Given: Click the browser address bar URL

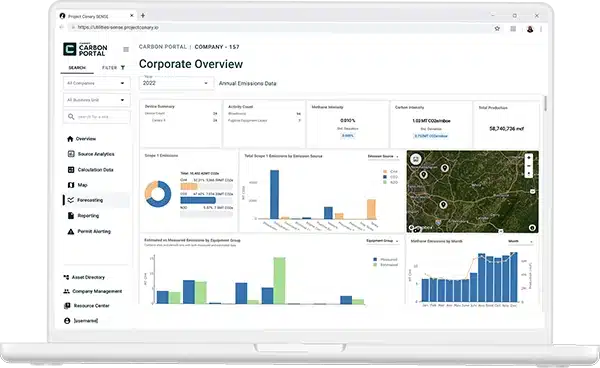Looking at the screenshot, I should [118, 28].
